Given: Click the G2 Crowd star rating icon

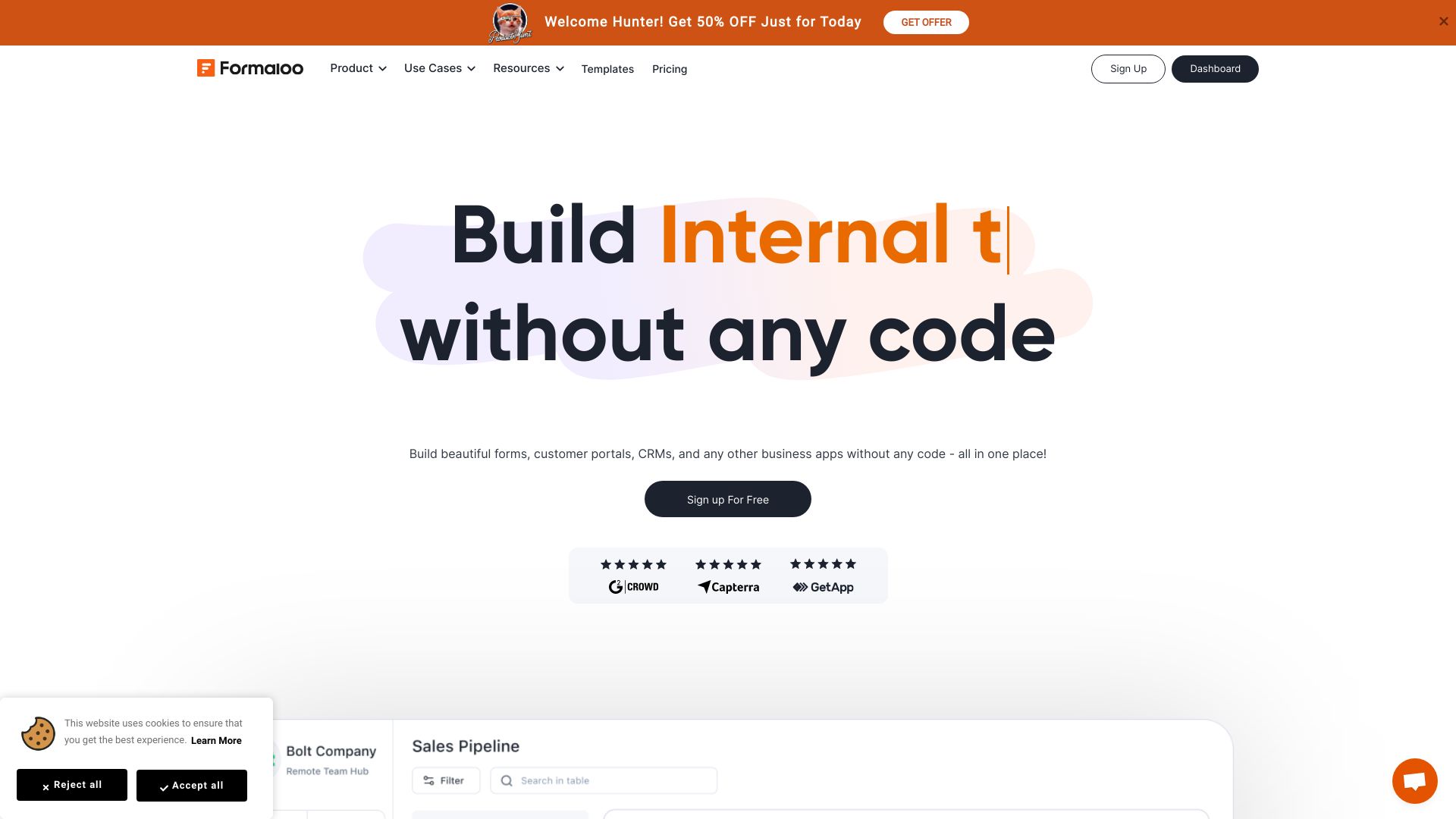Looking at the screenshot, I should coord(633,564).
